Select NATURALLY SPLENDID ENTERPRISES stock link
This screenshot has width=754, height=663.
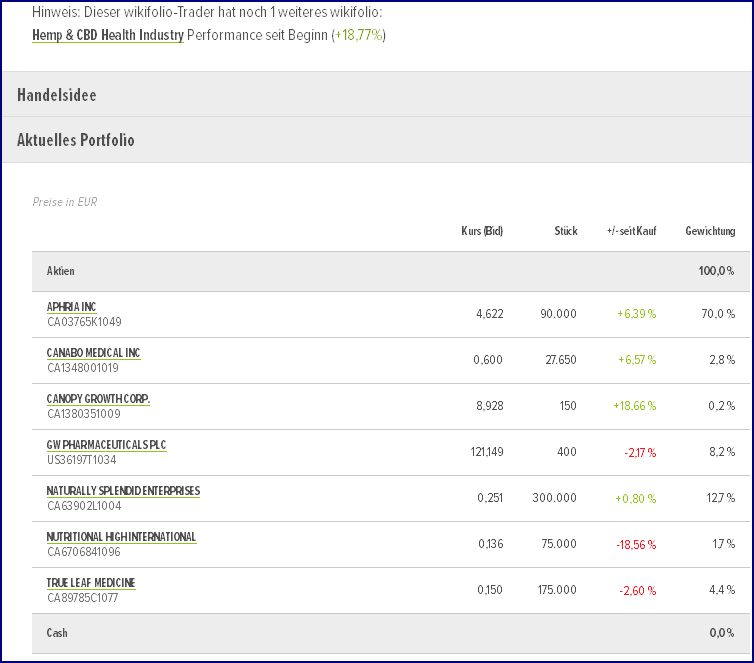pyautogui.click(x=123, y=491)
